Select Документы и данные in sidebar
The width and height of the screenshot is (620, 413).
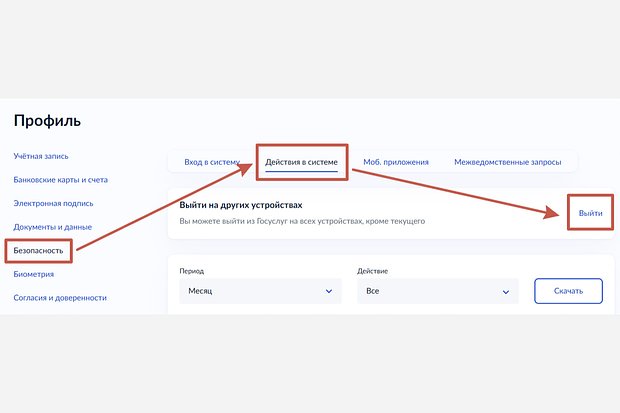tap(53, 227)
